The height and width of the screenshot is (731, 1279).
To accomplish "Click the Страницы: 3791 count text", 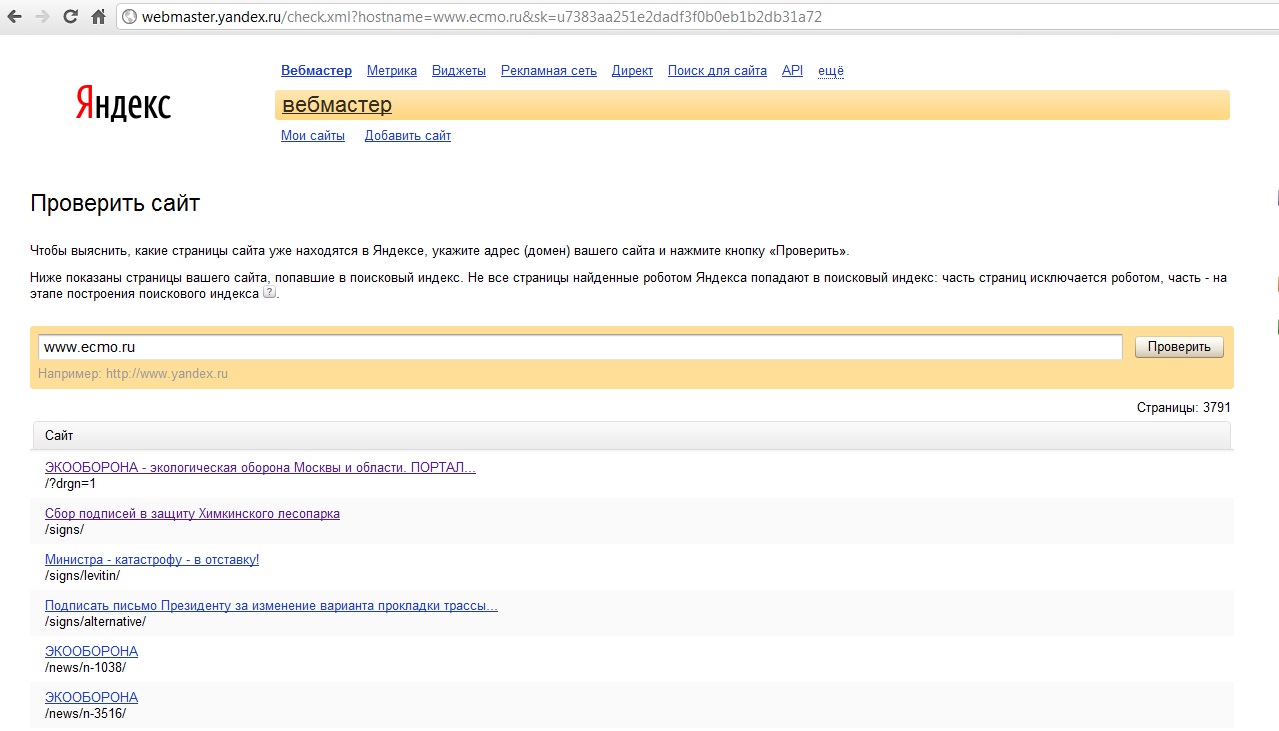I will click(x=1183, y=407).
